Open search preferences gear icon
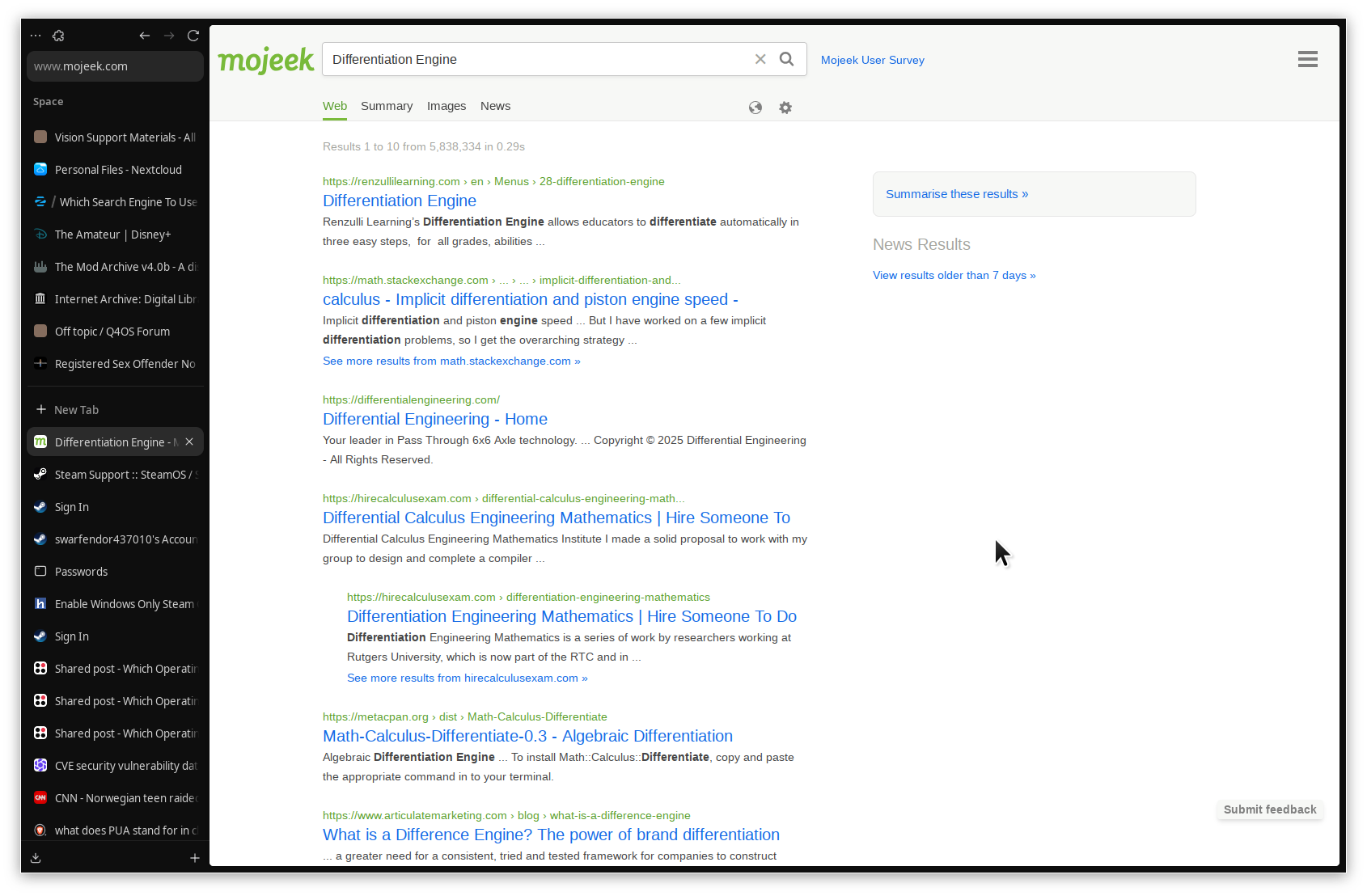1367x896 pixels. point(785,108)
